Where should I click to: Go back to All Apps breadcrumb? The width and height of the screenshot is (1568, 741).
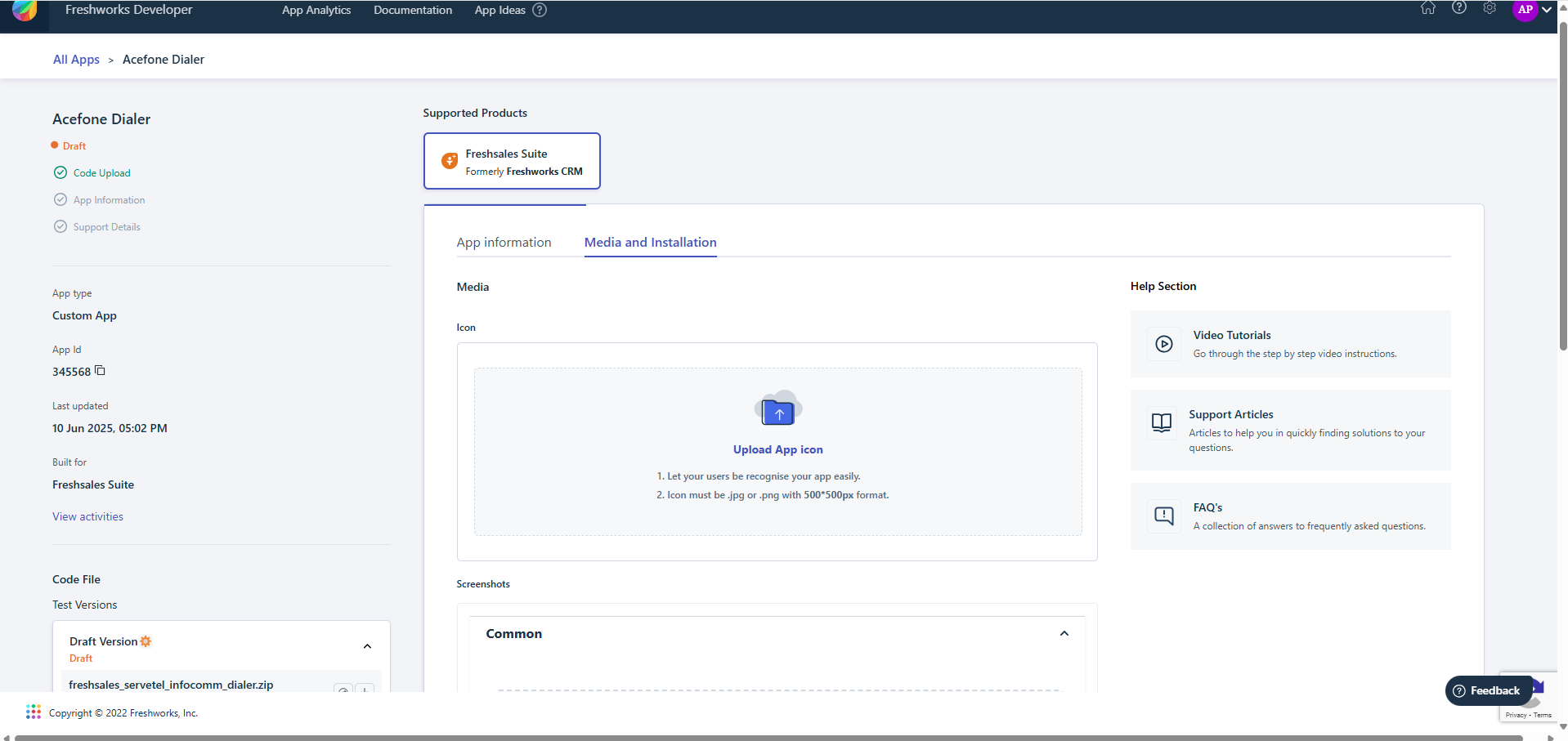click(x=76, y=60)
